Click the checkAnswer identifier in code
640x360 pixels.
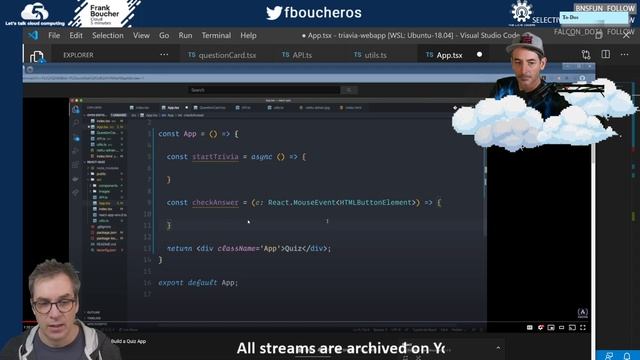point(215,202)
